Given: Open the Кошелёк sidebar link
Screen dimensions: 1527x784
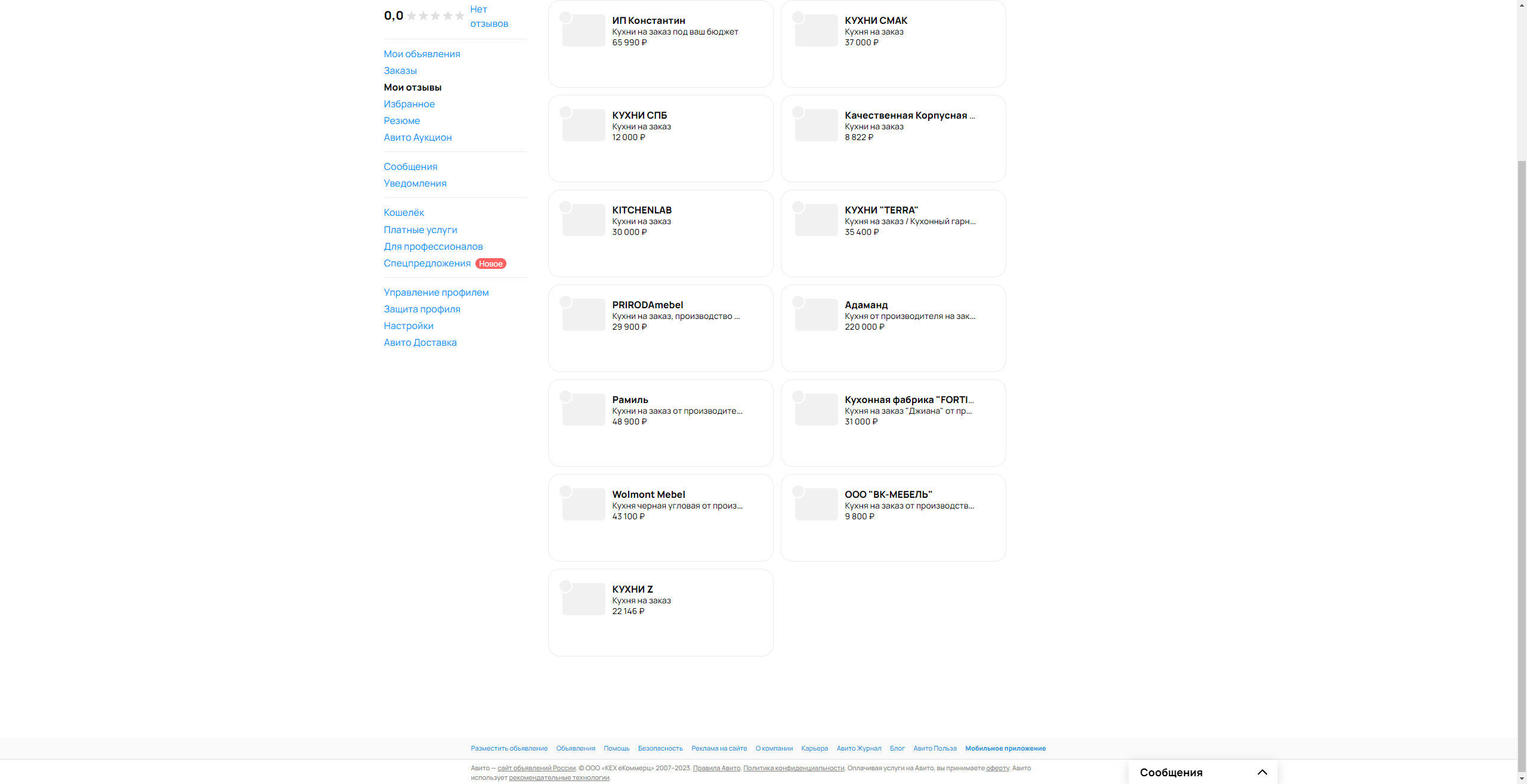Looking at the screenshot, I should [x=404, y=212].
